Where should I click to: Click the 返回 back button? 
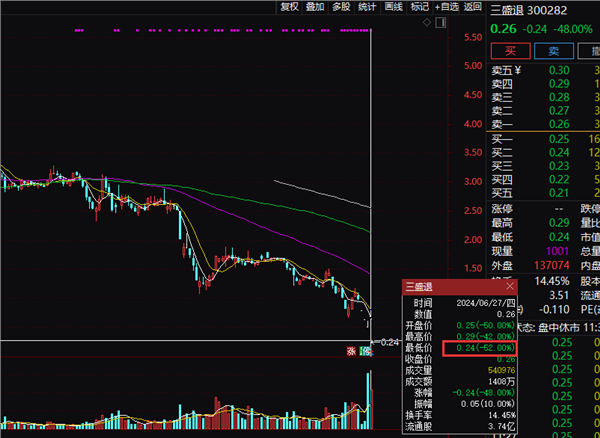point(473,7)
